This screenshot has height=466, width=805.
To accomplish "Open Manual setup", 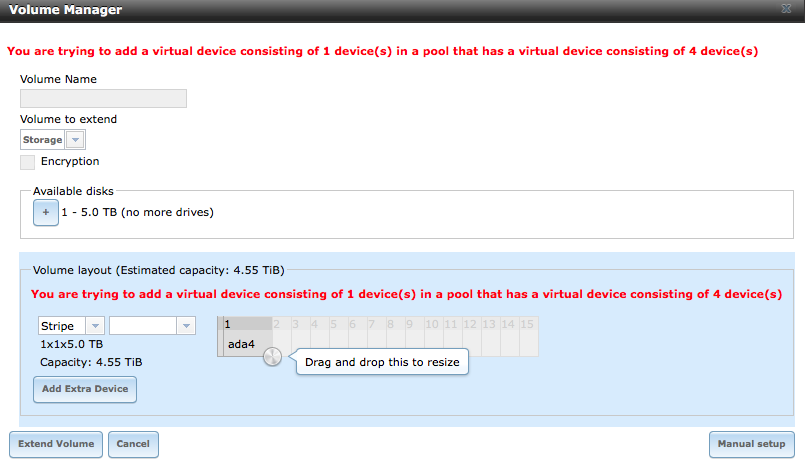I will pos(752,444).
